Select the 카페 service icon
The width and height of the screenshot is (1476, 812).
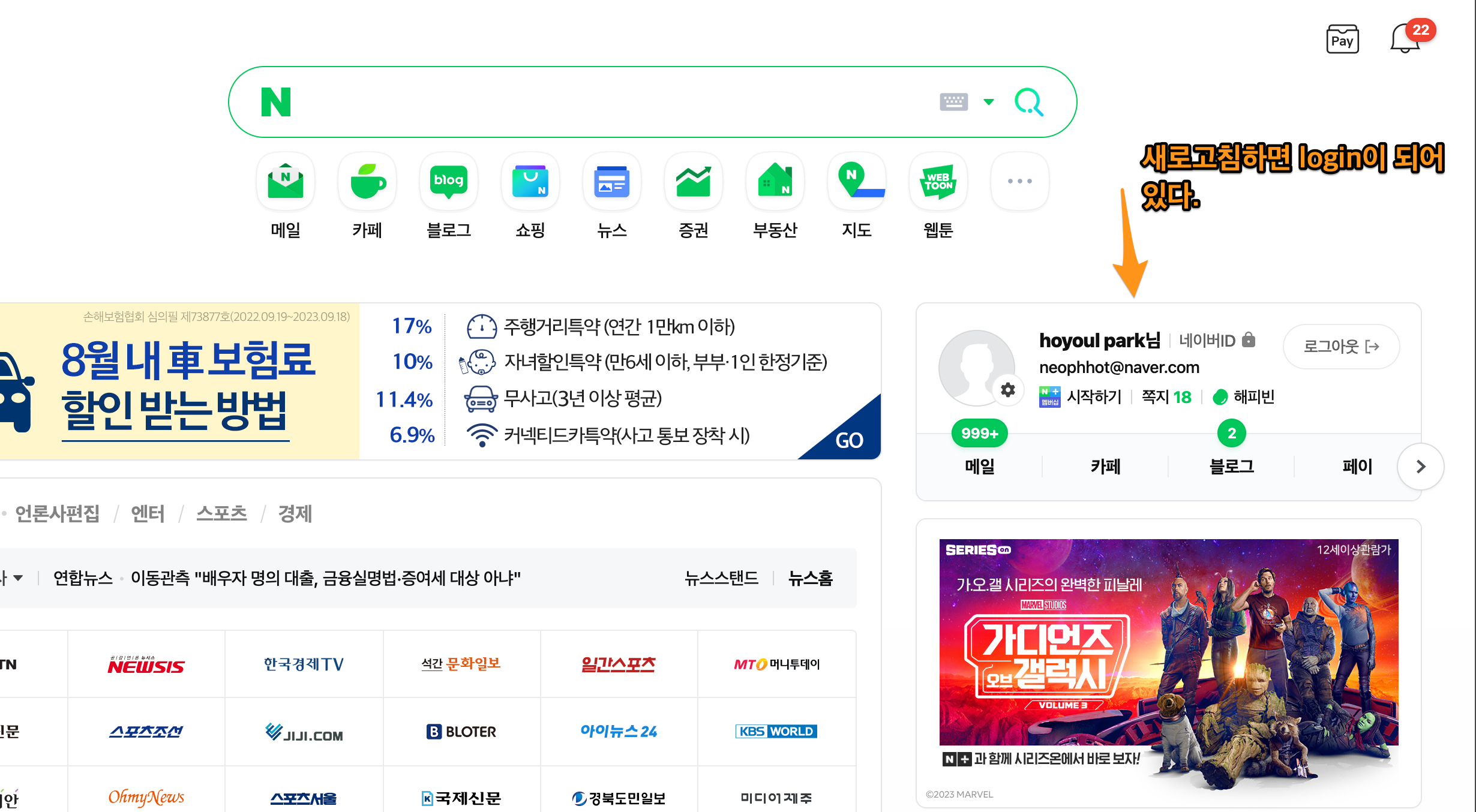[367, 182]
